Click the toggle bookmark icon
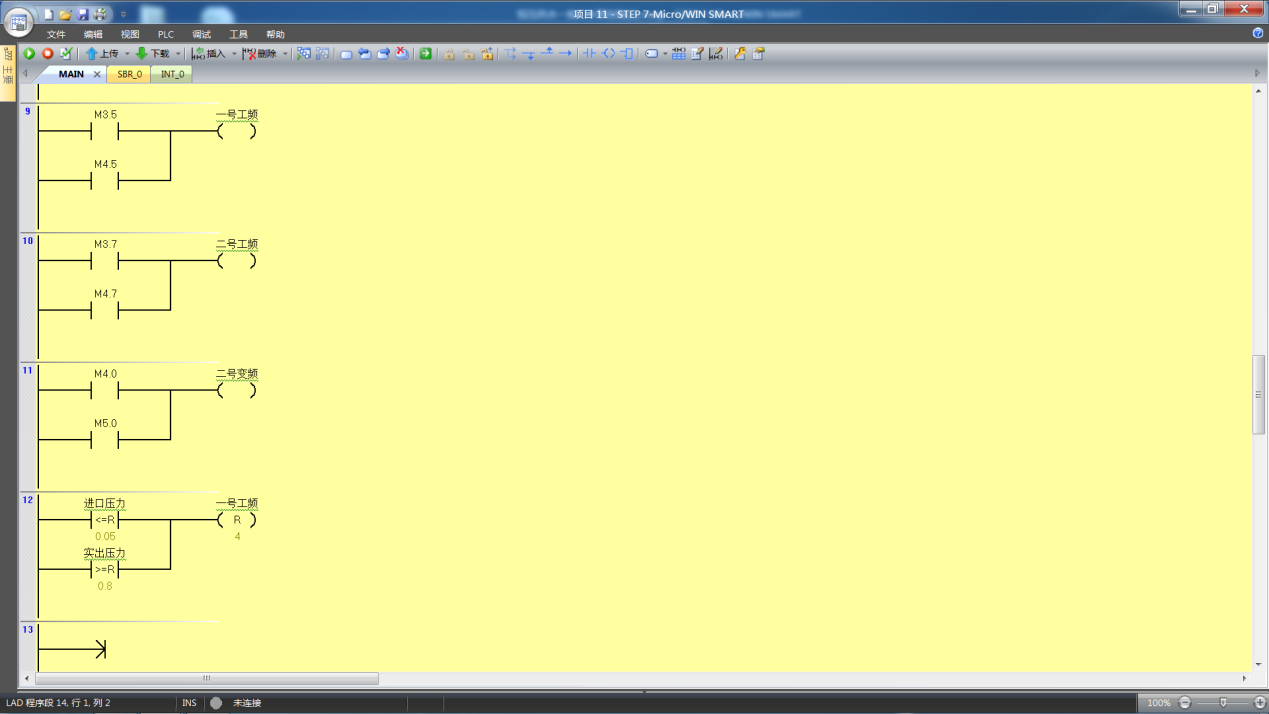Viewport: 1269px width, 714px height. pos(346,54)
